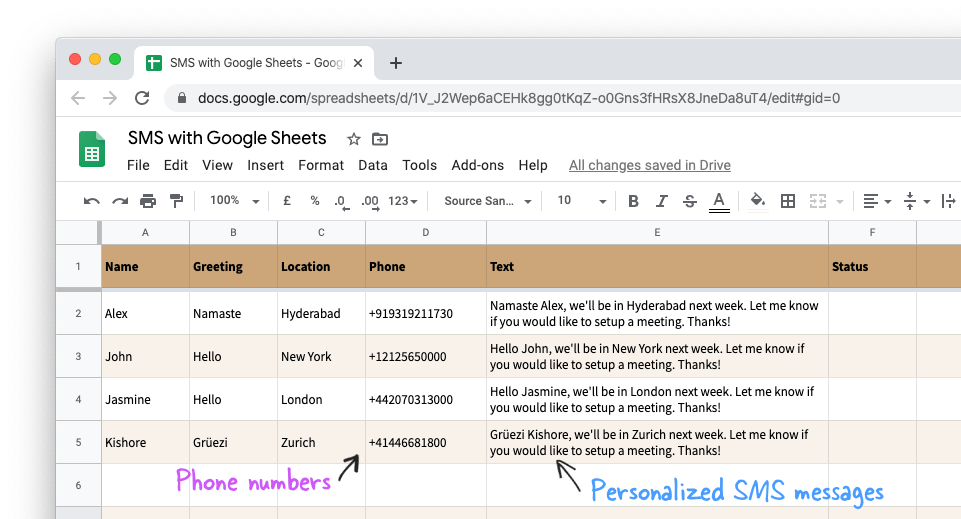Image resolution: width=961 pixels, height=519 pixels.
Task: Open a new browser tab
Action: 396,63
